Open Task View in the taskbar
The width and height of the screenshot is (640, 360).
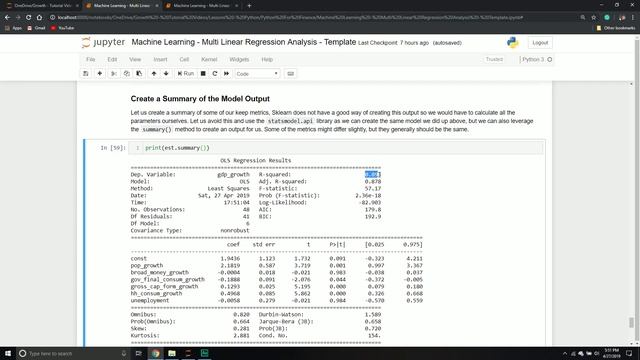138,353
